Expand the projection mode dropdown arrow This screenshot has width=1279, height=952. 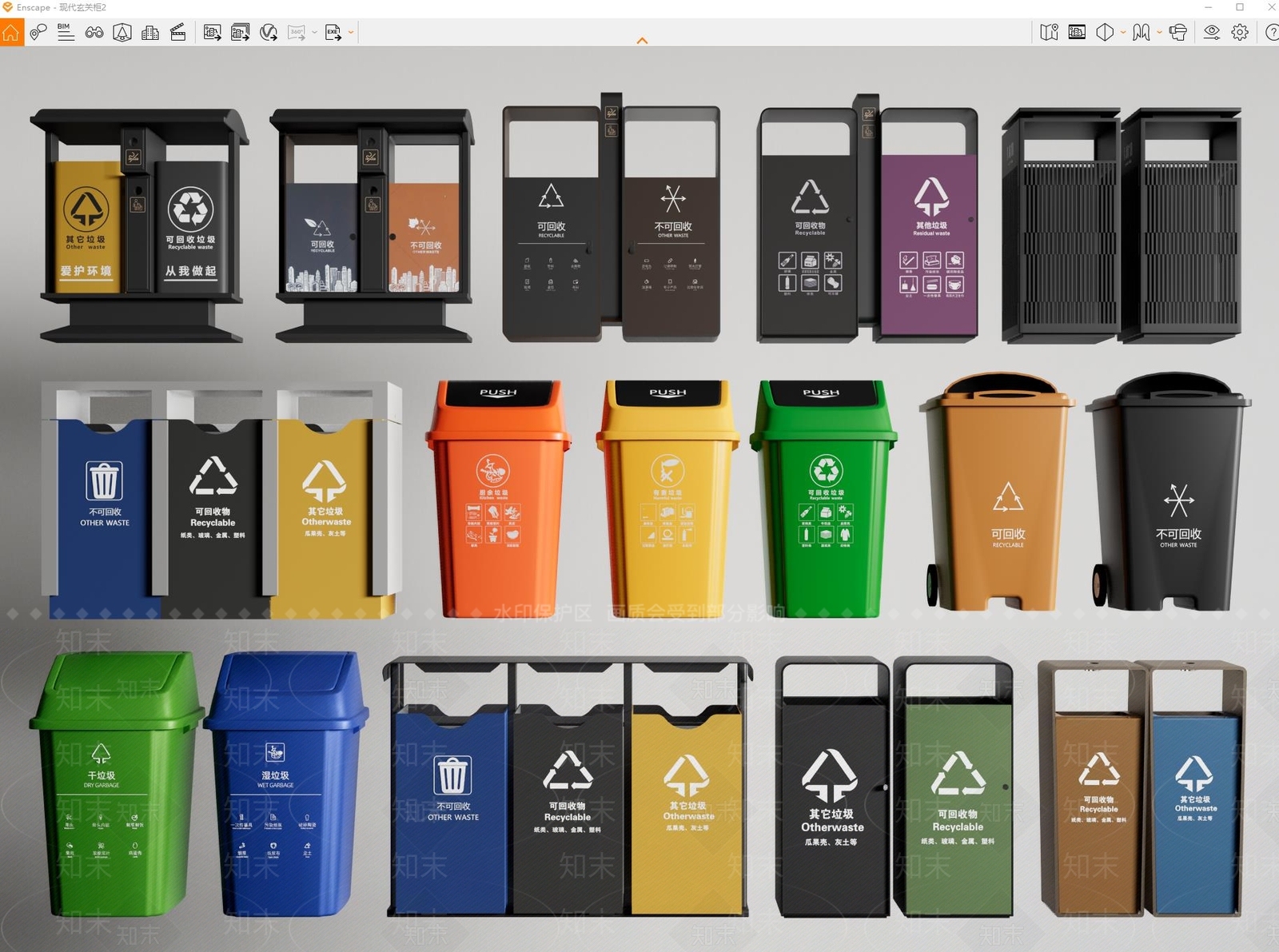click(1123, 33)
